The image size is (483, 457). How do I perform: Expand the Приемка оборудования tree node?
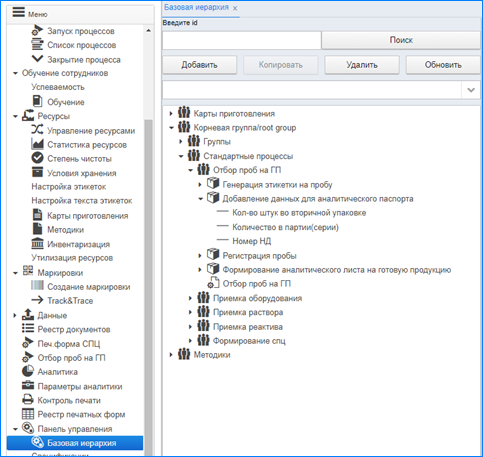190,298
